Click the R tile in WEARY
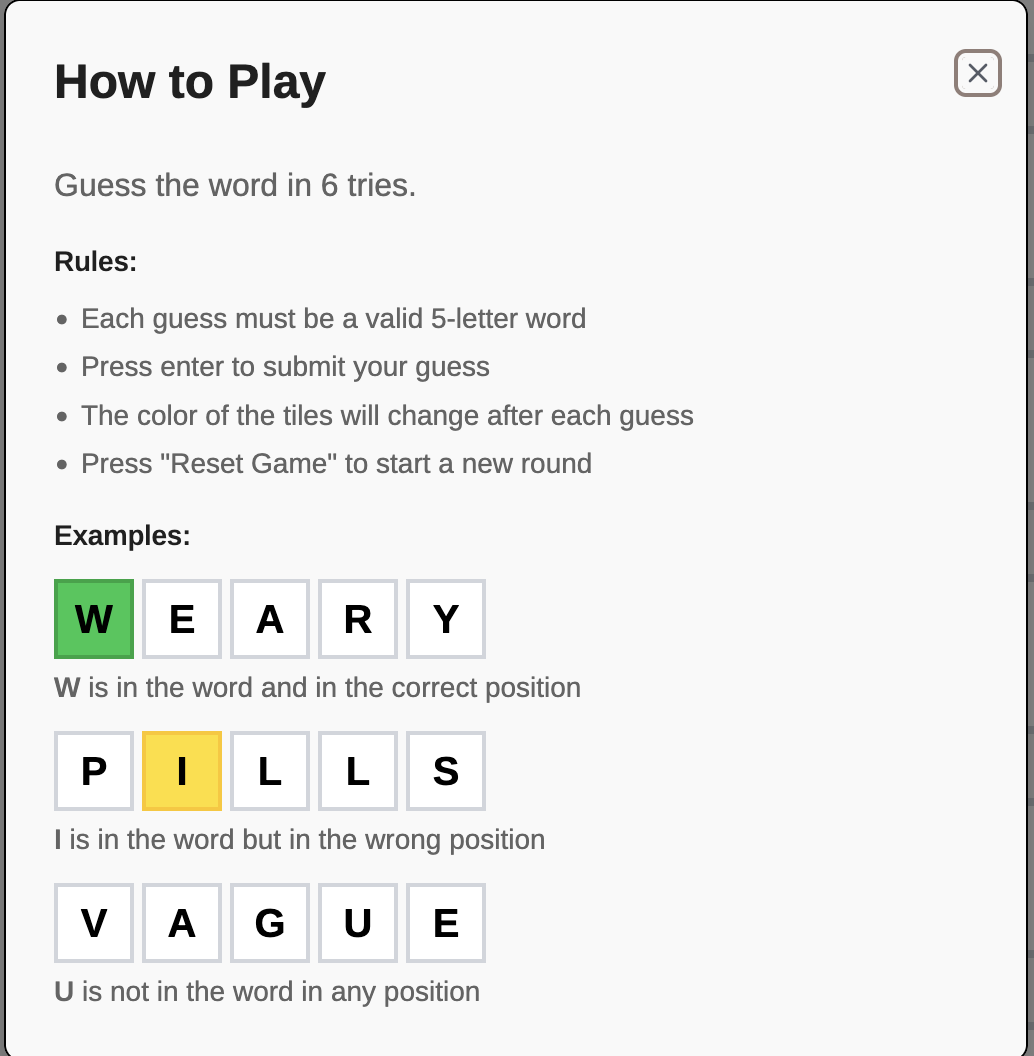Viewport: 1034px width, 1056px height. [358, 619]
